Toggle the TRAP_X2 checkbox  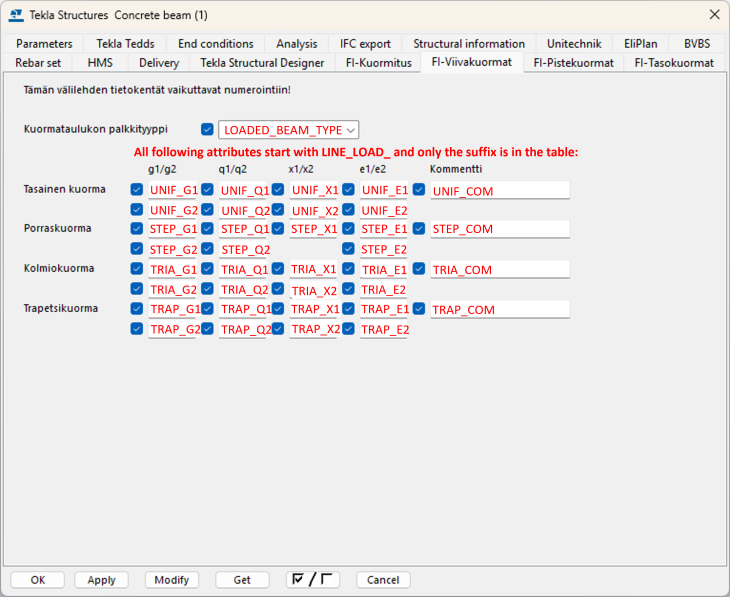278,329
